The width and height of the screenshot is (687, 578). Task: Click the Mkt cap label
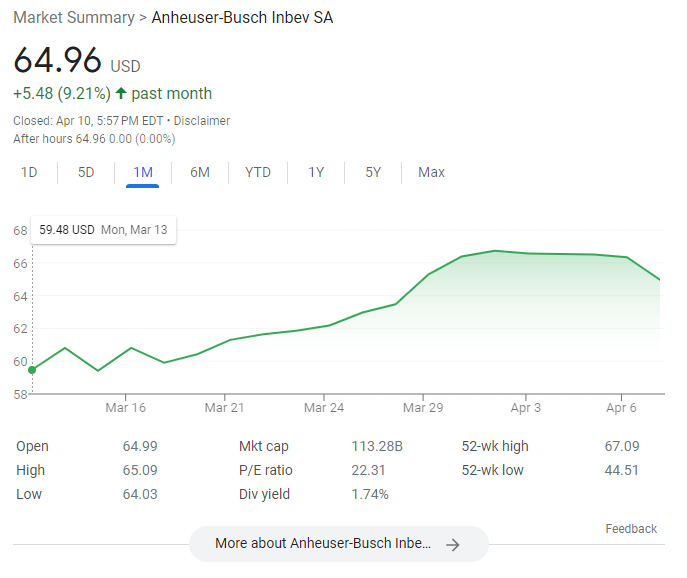pyautogui.click(x=264, y=446)
